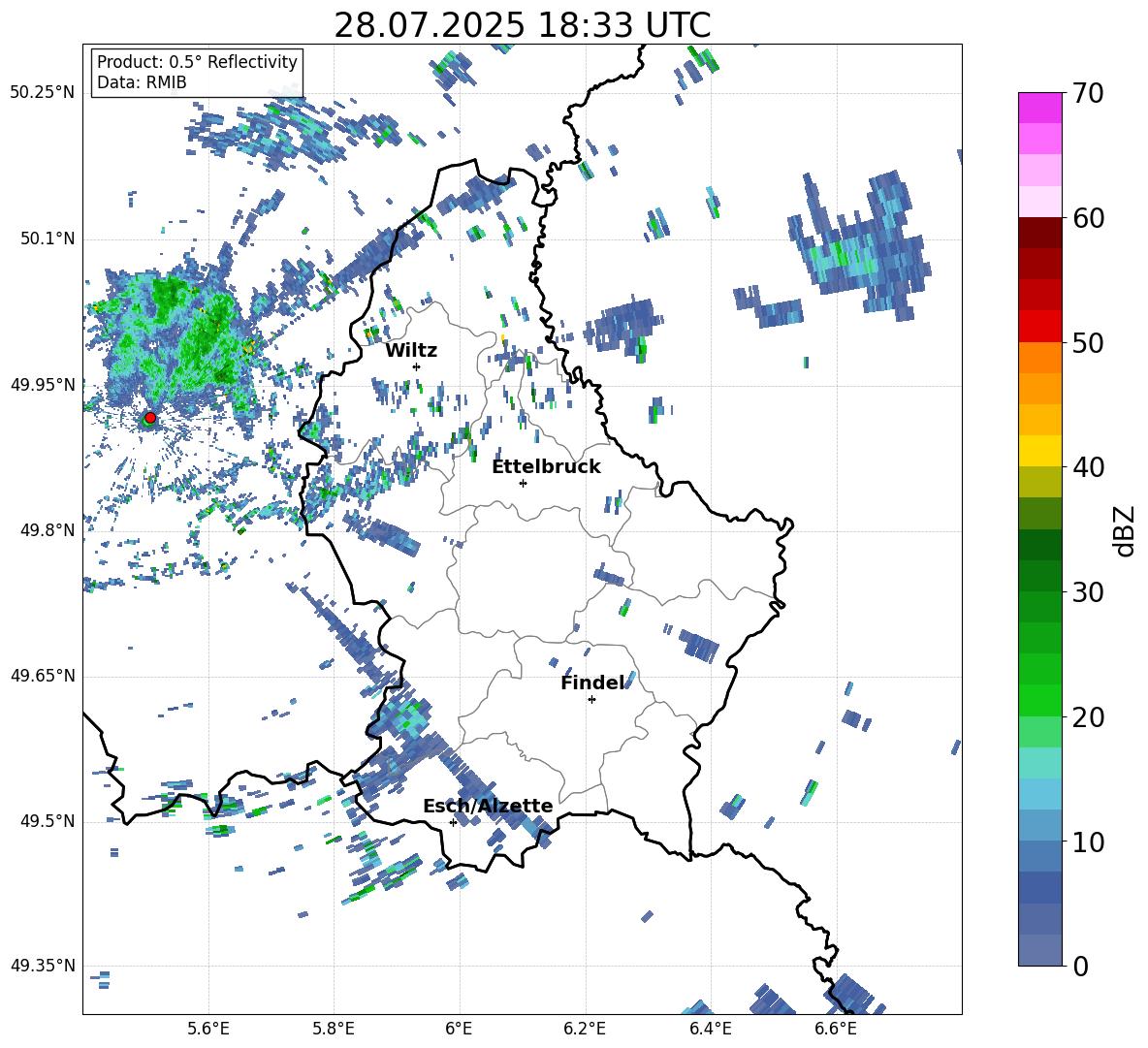The height and width of the screenshot is (1048, 1148).
Task: Click the latitude label 49.95°N
Action: pyautogui.click(x=43, y=384)
